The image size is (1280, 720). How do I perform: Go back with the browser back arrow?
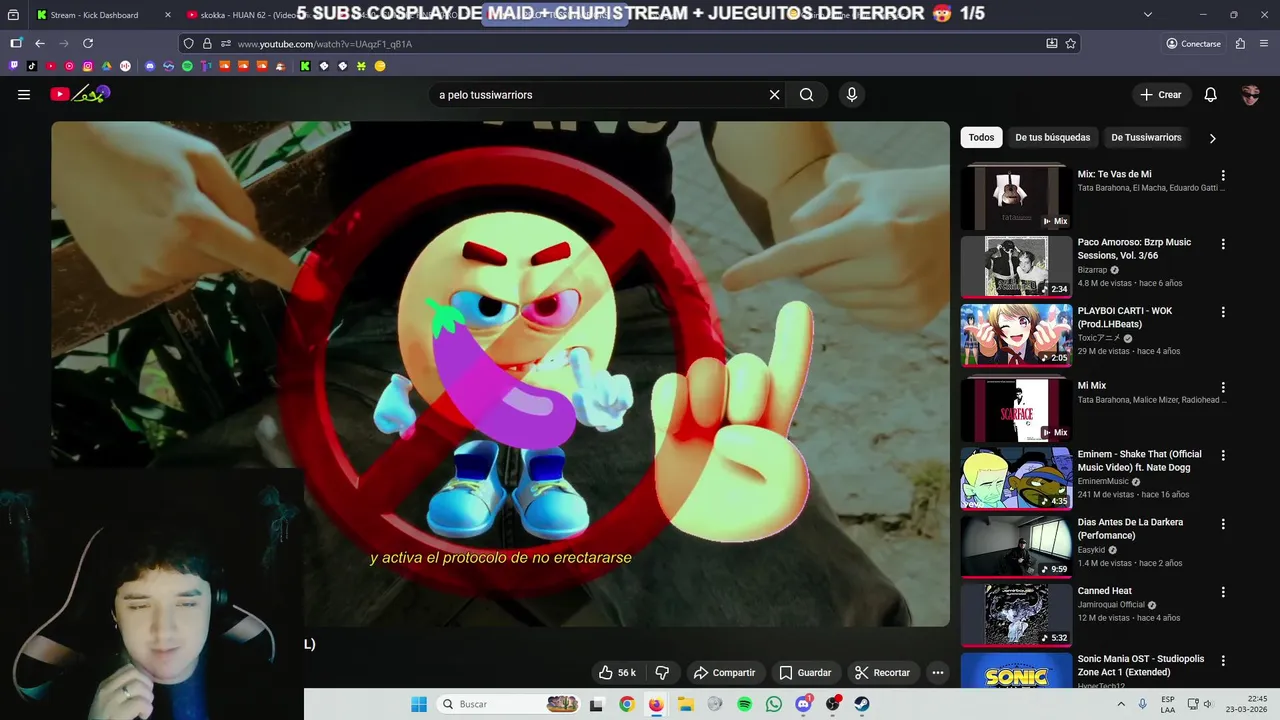40,44
